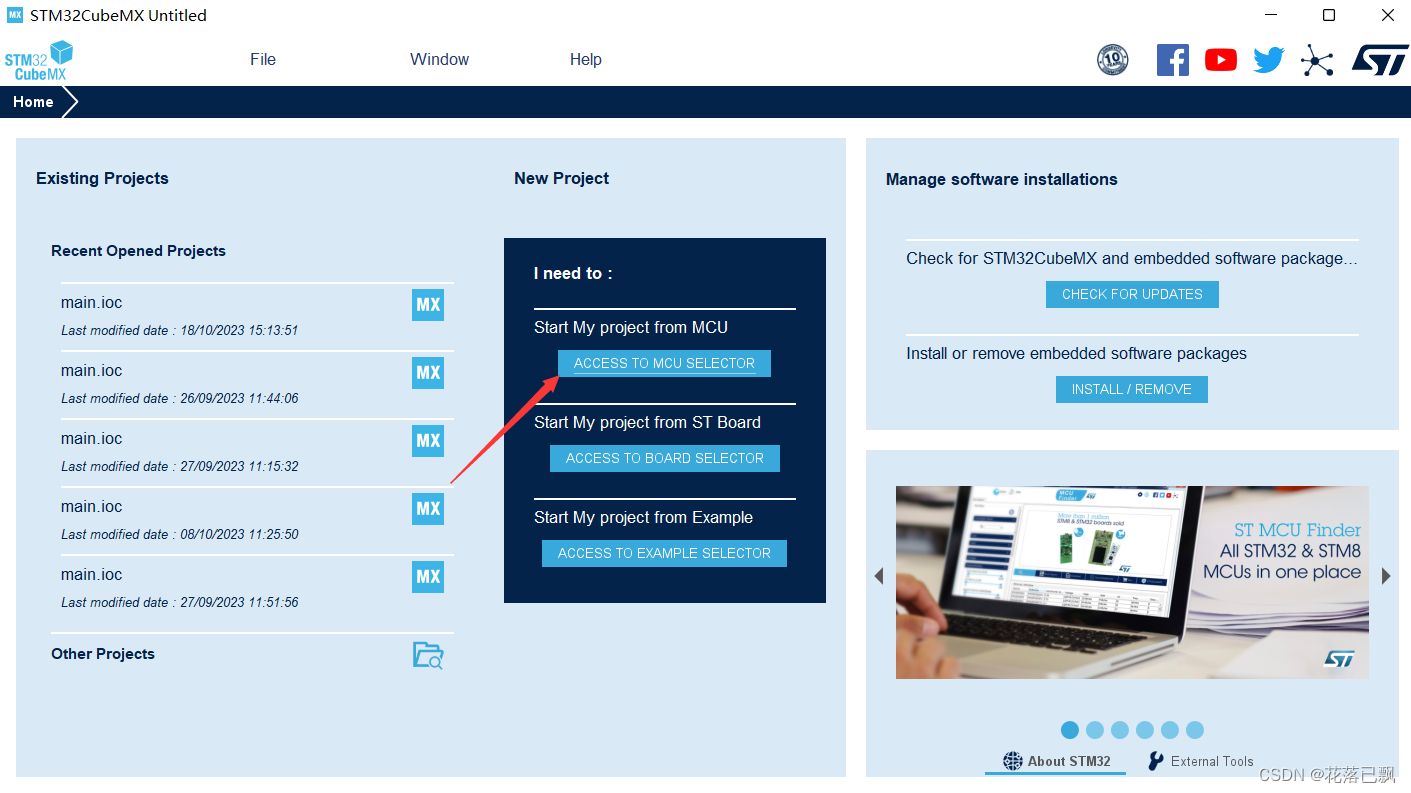Switch to the About STM32 tab
1411x793 pixels.
tap(1056, 761)
